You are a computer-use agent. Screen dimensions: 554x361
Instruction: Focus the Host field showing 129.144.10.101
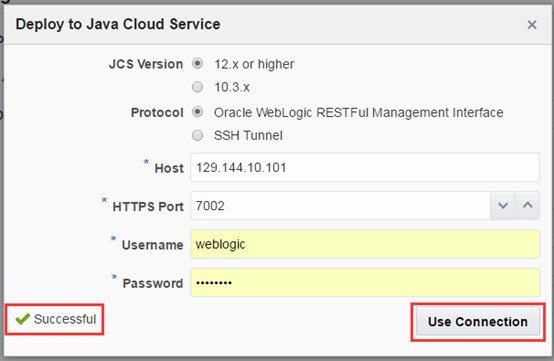[365, 167]
